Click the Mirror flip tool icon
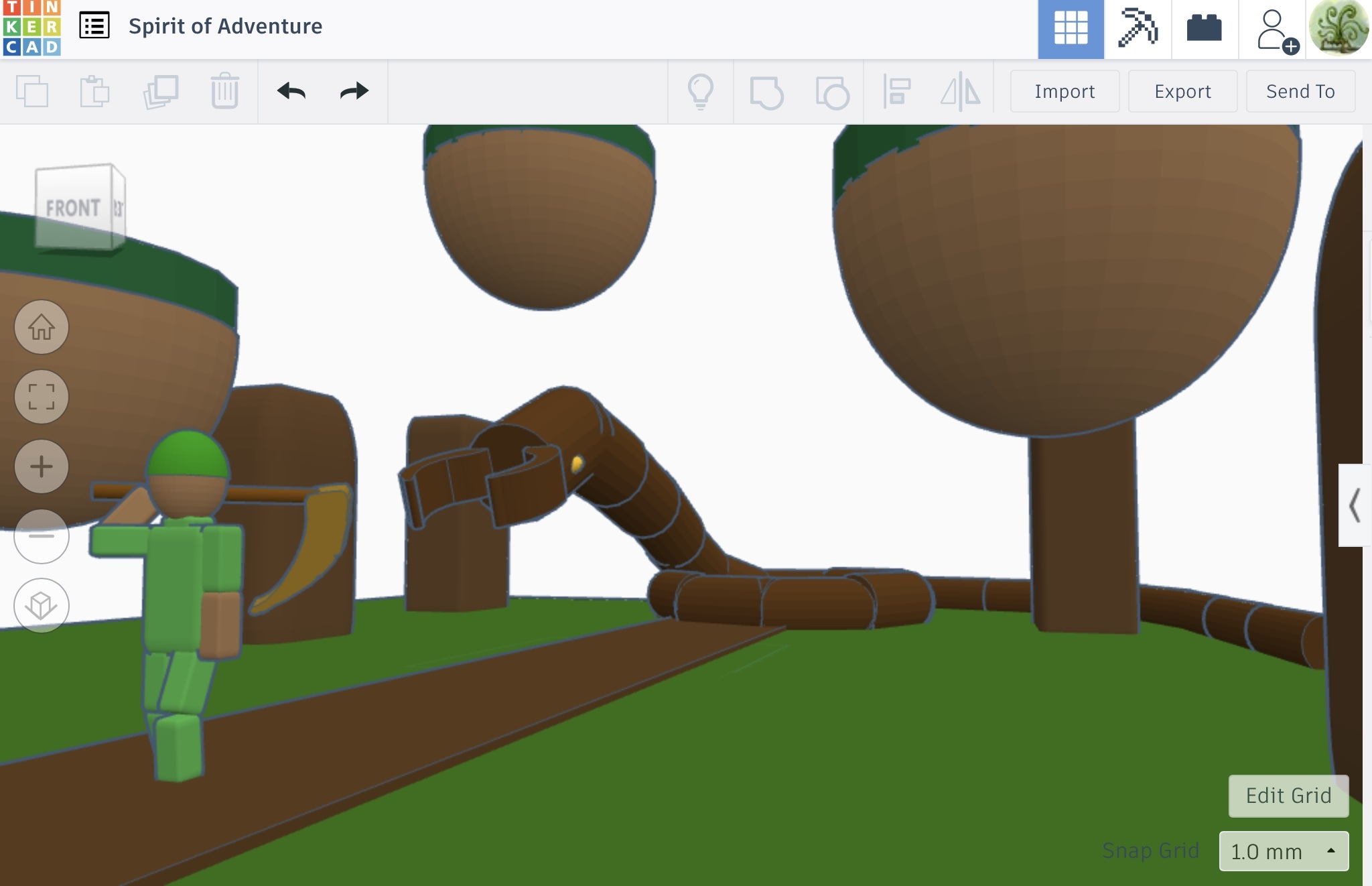Image resolution: width=1372 pixels, height=886 pixels. point(961,91)
